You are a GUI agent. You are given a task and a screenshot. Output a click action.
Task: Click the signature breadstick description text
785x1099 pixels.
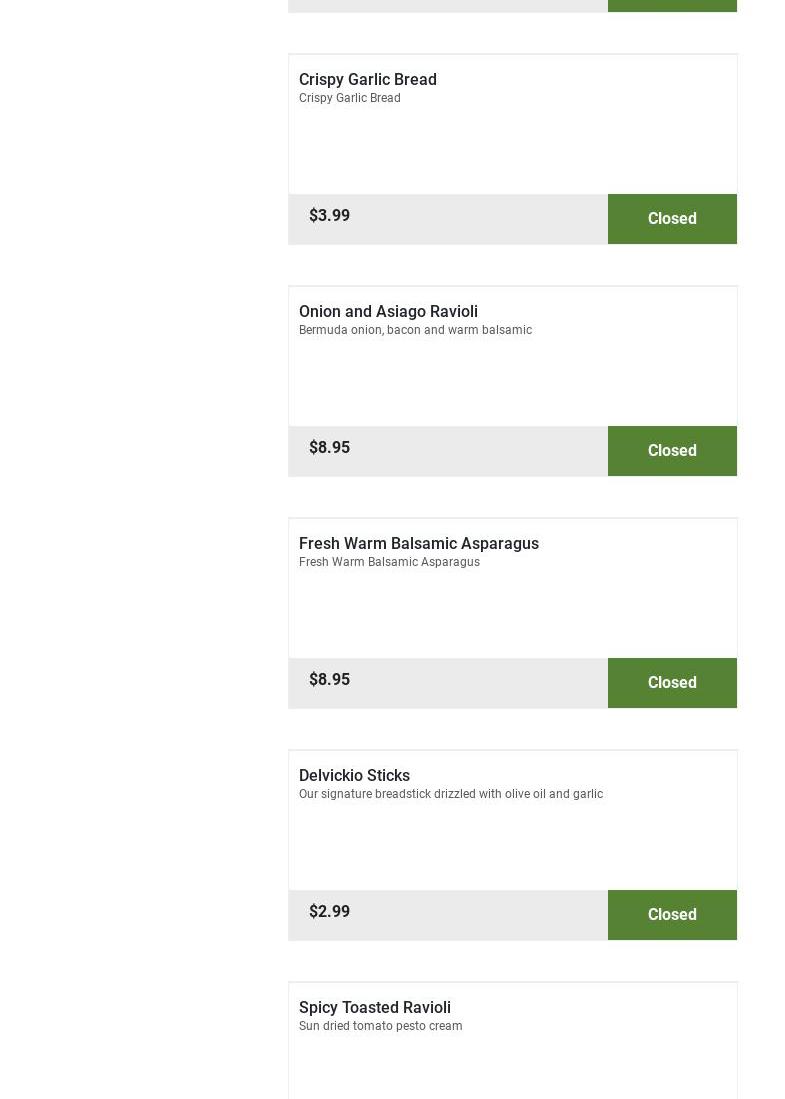(450, 794)
